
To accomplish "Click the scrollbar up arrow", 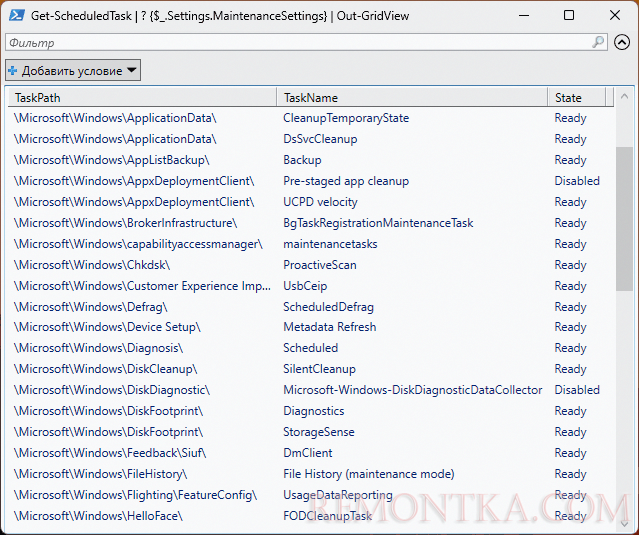I will coord(624,97).
